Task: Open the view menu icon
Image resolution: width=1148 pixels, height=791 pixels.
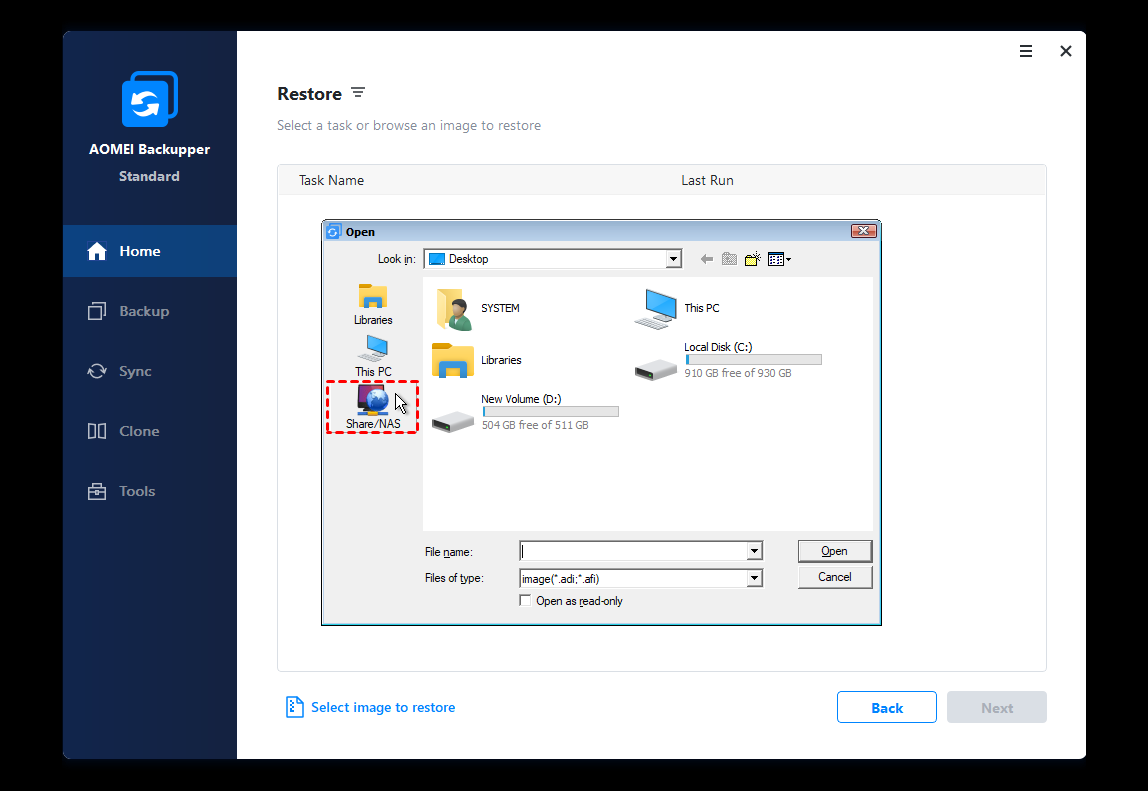Action: pyautogui.click(x=779, y=259)
